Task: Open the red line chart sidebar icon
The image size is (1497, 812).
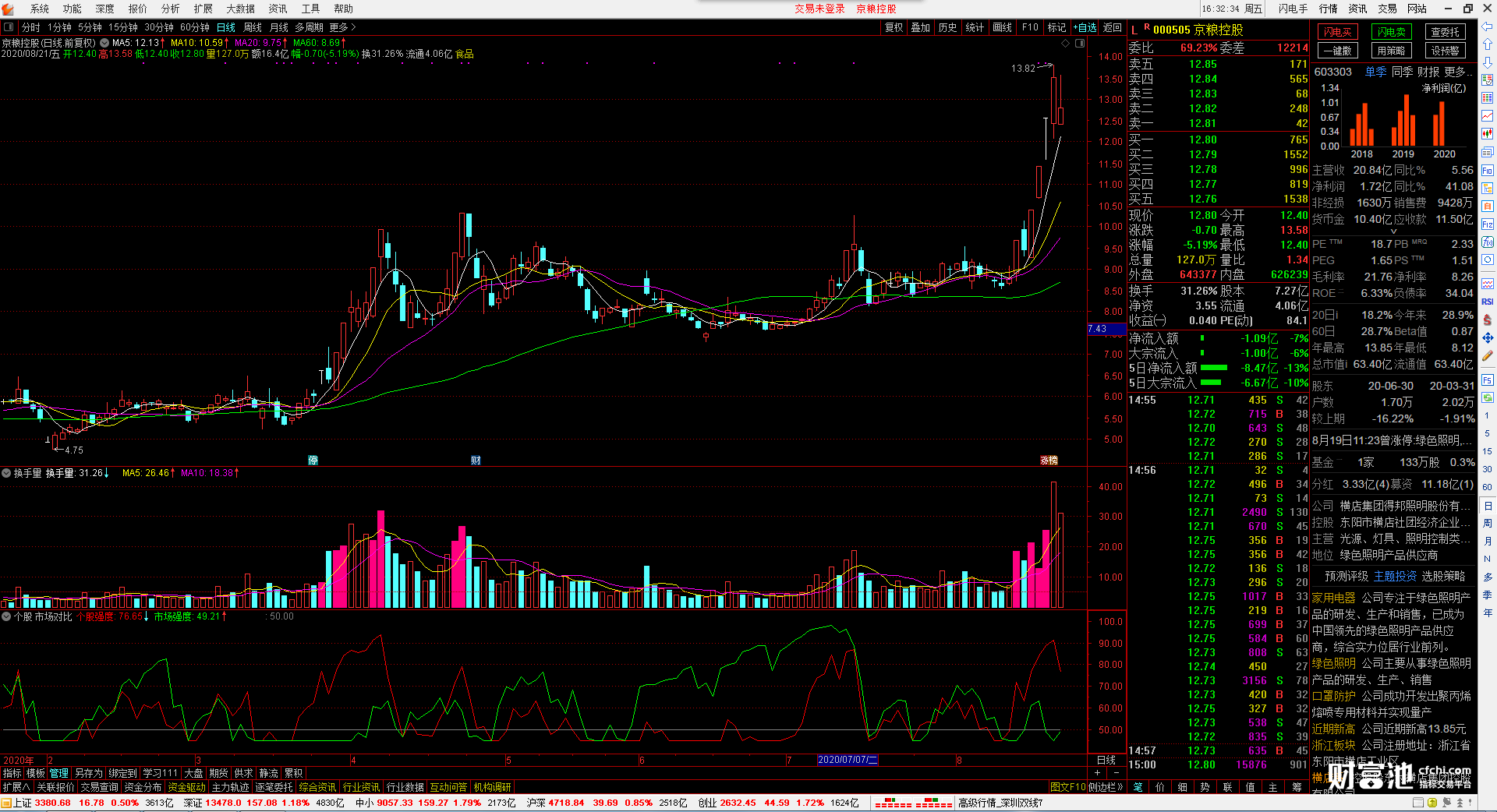Action: [1488, 116]
